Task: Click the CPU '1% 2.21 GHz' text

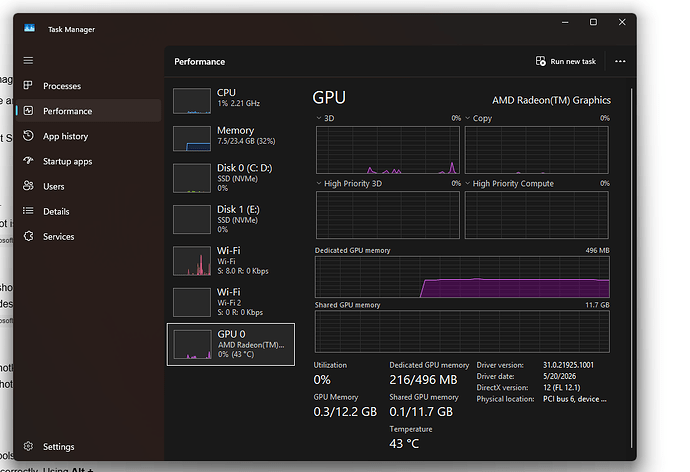Action: [x=238, y=103]
